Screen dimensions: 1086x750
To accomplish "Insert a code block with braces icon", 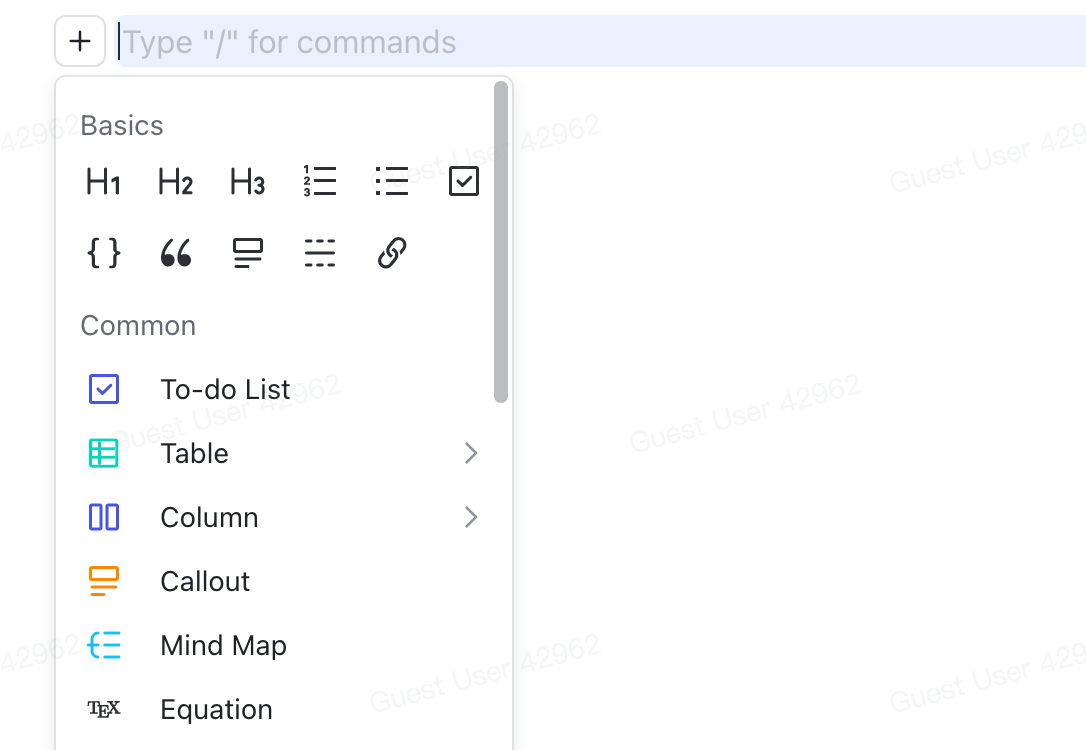I will tap(104, 254).
